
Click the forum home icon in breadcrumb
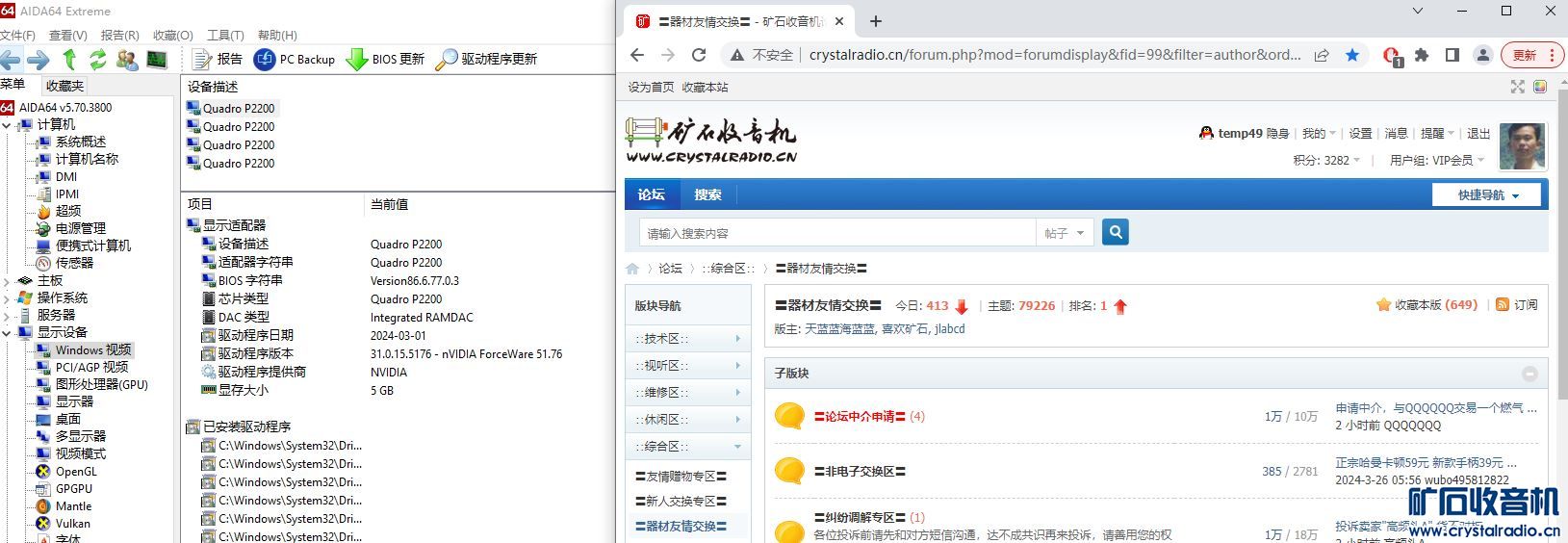tap(632, 269)
